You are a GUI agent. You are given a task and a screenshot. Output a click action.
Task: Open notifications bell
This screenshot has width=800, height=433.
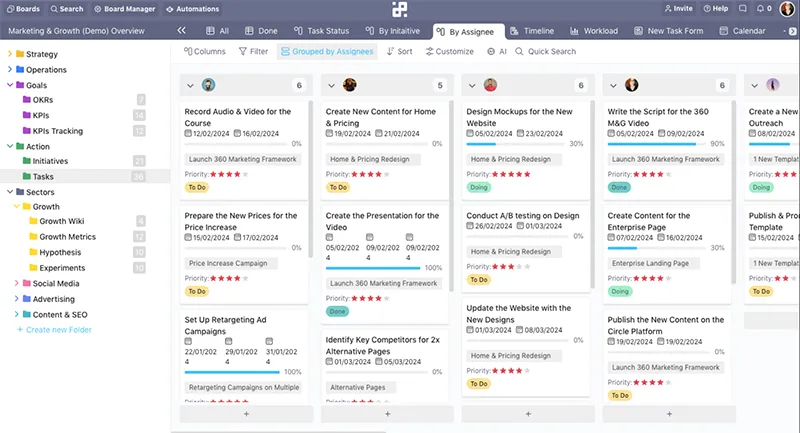(x=739, y=8)
